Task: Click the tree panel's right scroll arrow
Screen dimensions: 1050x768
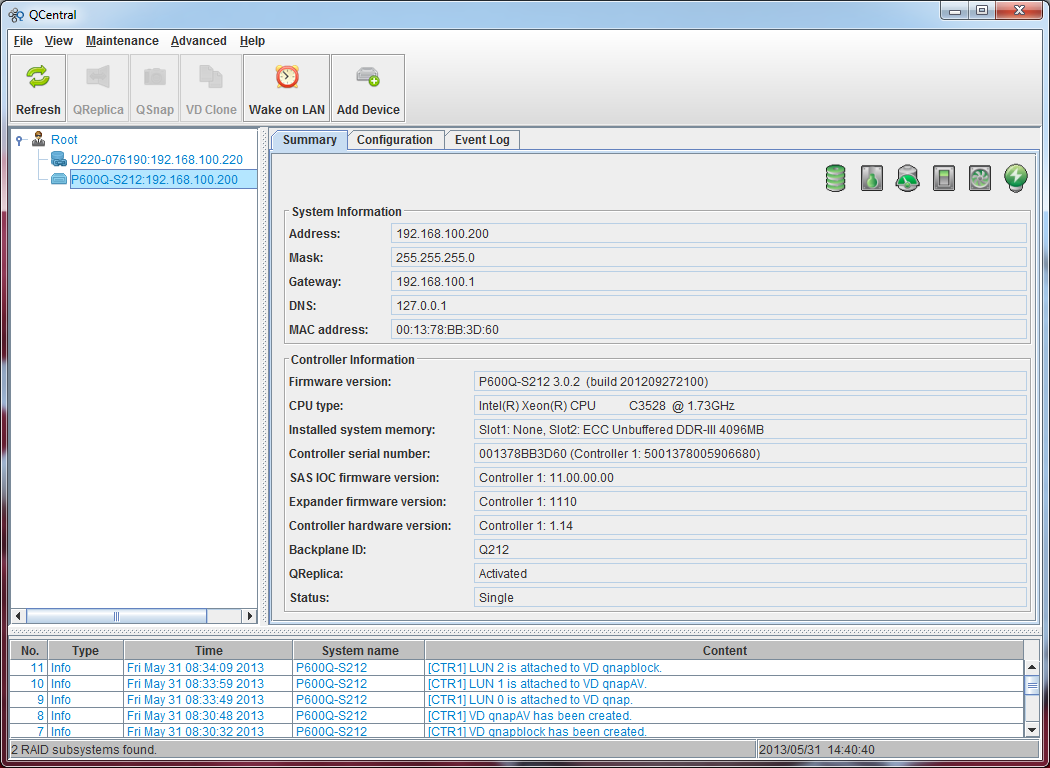Action: click(250, 616)
